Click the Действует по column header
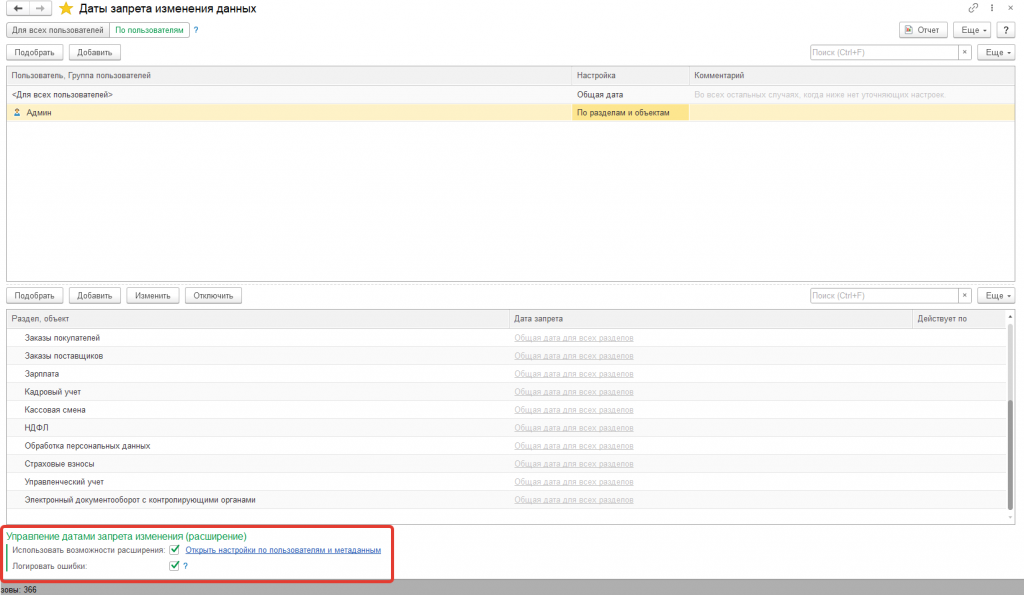This screenshot has width=1024, height=595. coord(959,319)
